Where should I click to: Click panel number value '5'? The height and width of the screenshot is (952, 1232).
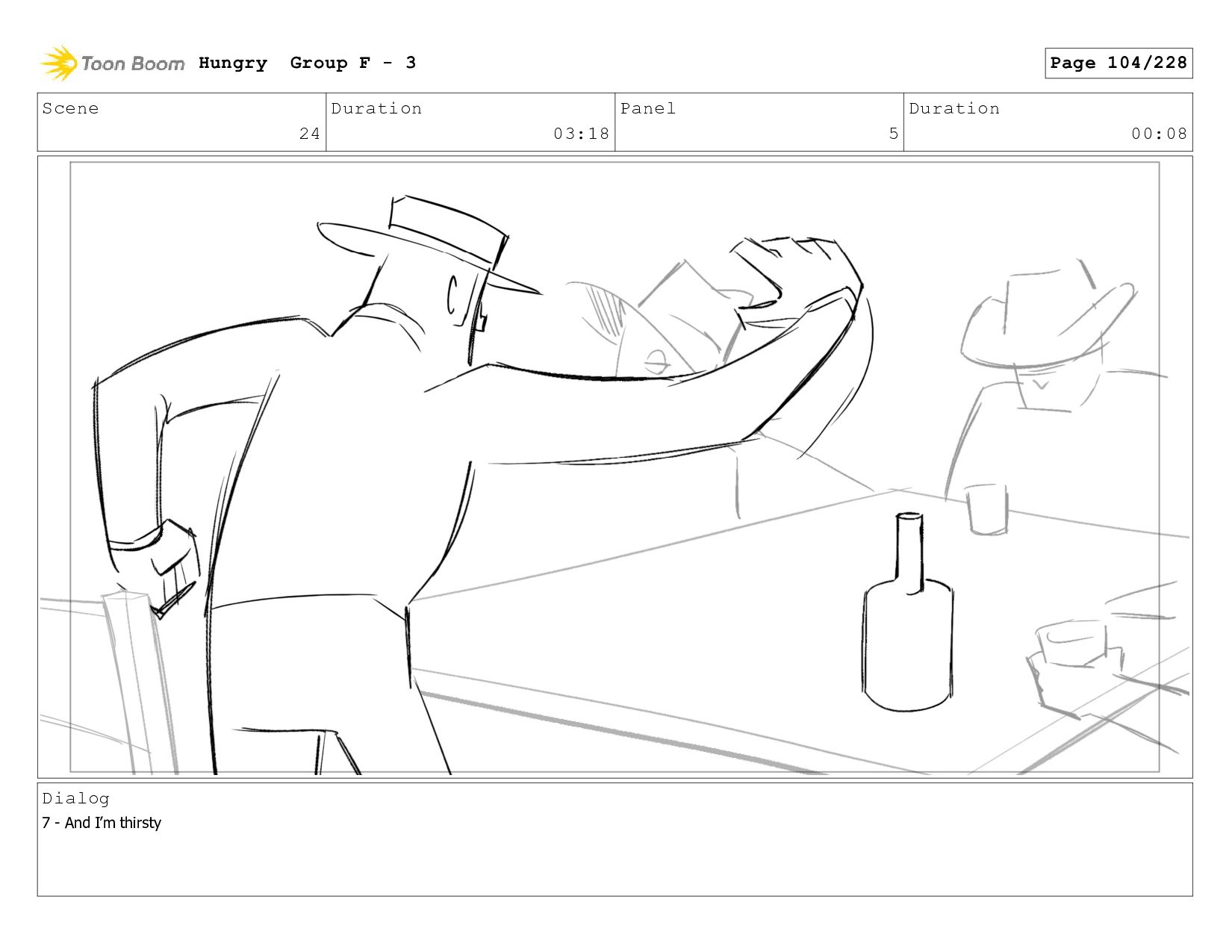pyautogui.click(x=893, y=134)
